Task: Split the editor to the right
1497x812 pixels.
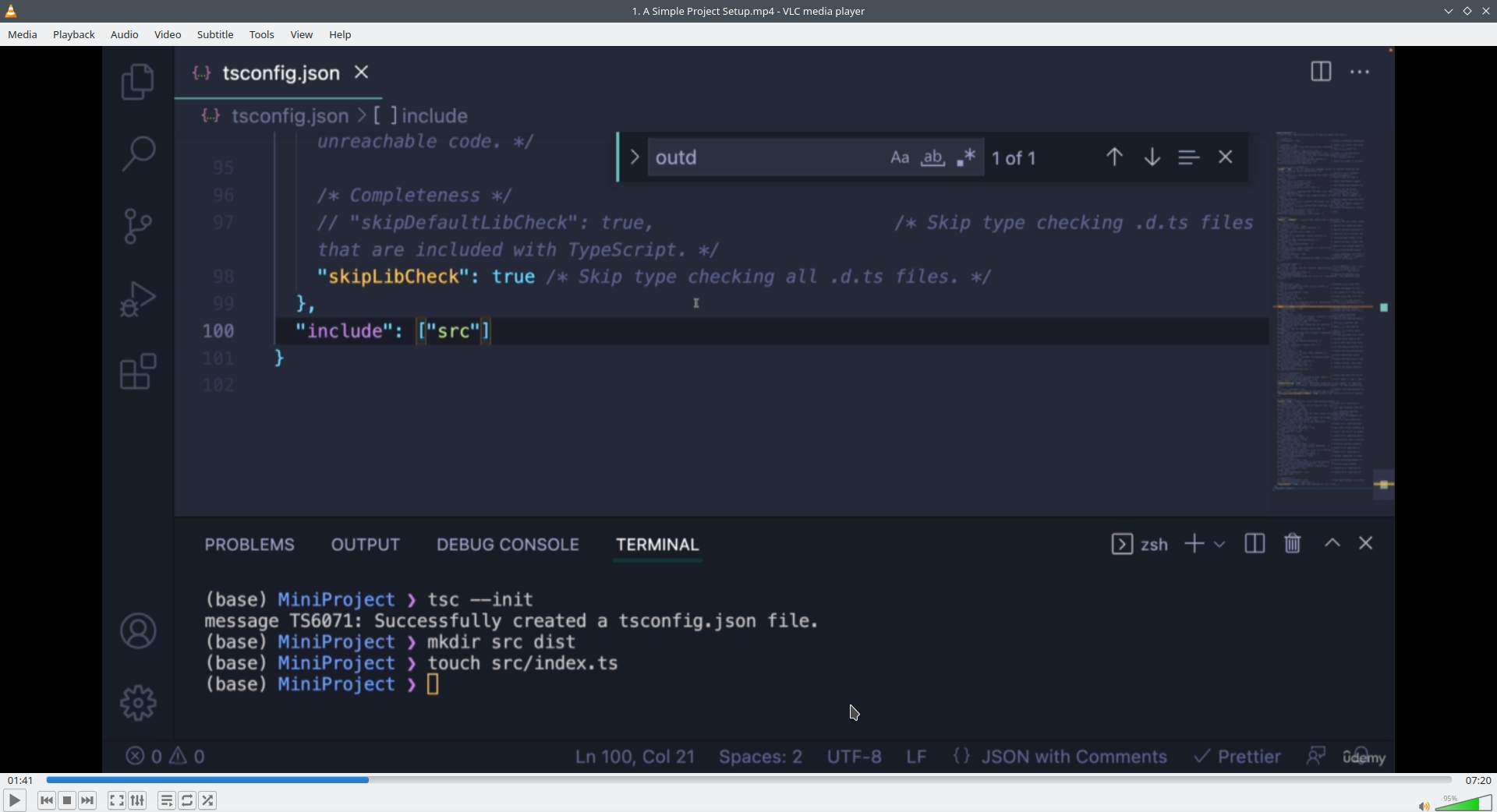Action: pyautogui.click(x=1321, y=72)
